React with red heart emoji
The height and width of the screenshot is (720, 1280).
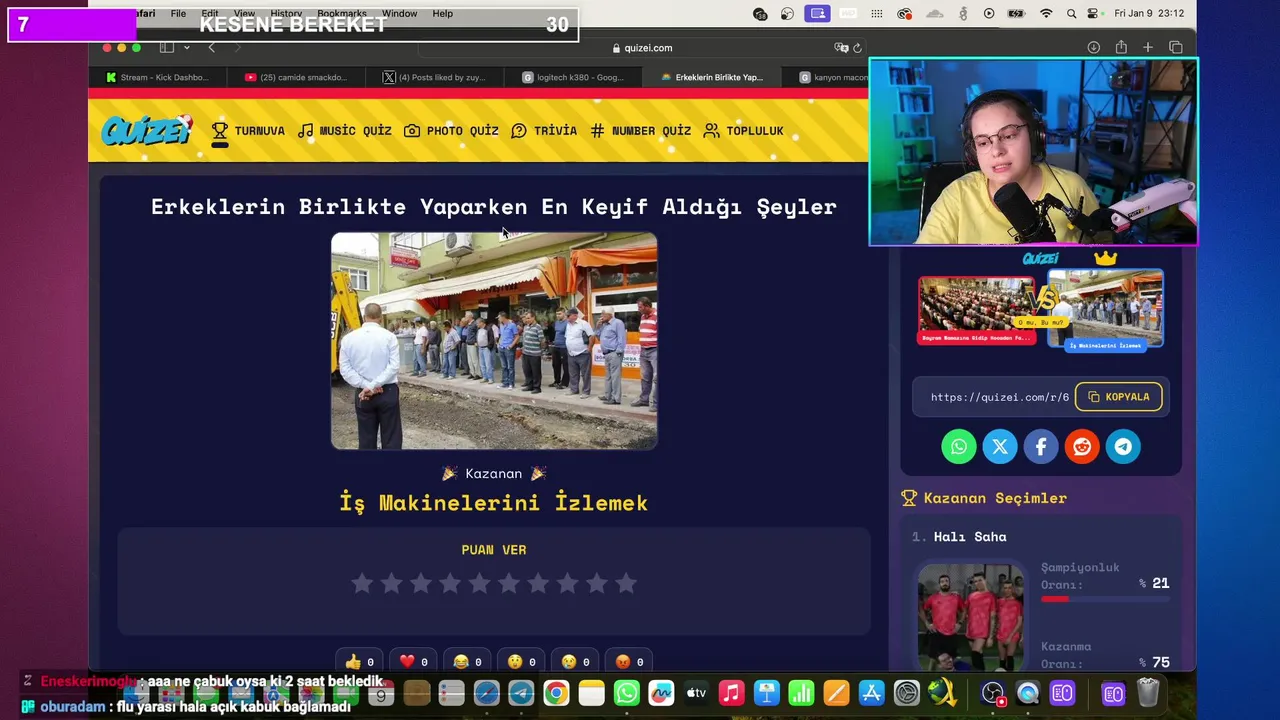point(413,661)
